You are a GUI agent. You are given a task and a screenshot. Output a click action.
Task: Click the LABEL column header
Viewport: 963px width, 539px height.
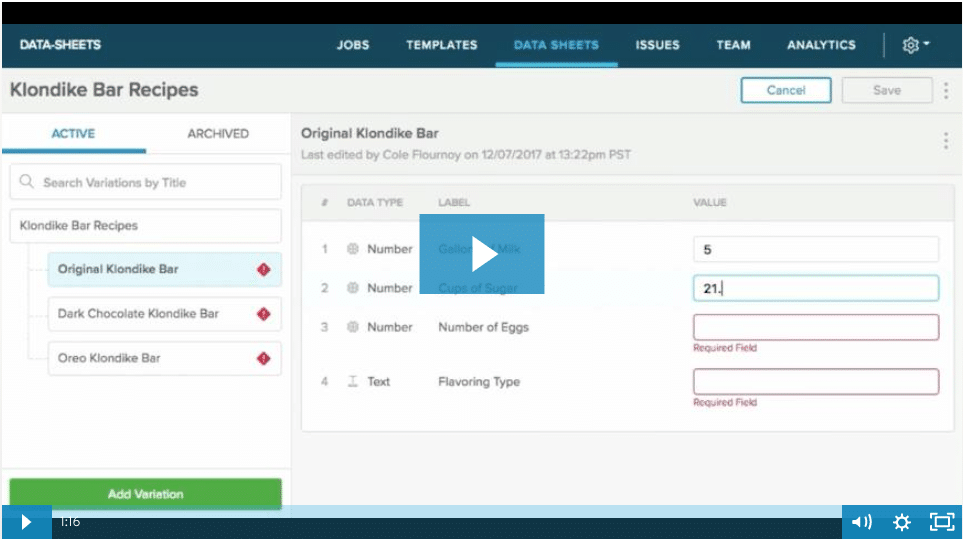454,202
